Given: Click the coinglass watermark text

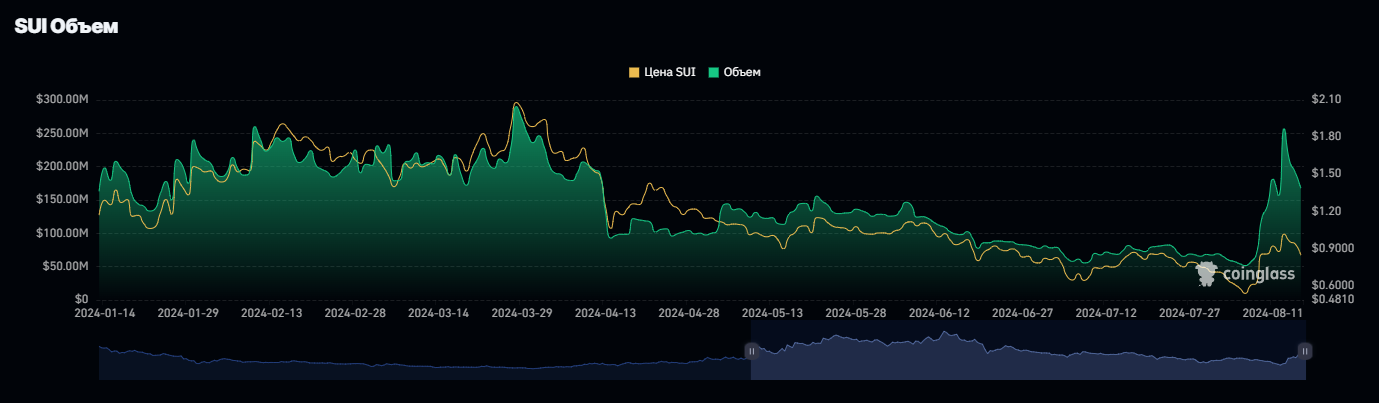Looking at the screenshot, I should 1259,274.
